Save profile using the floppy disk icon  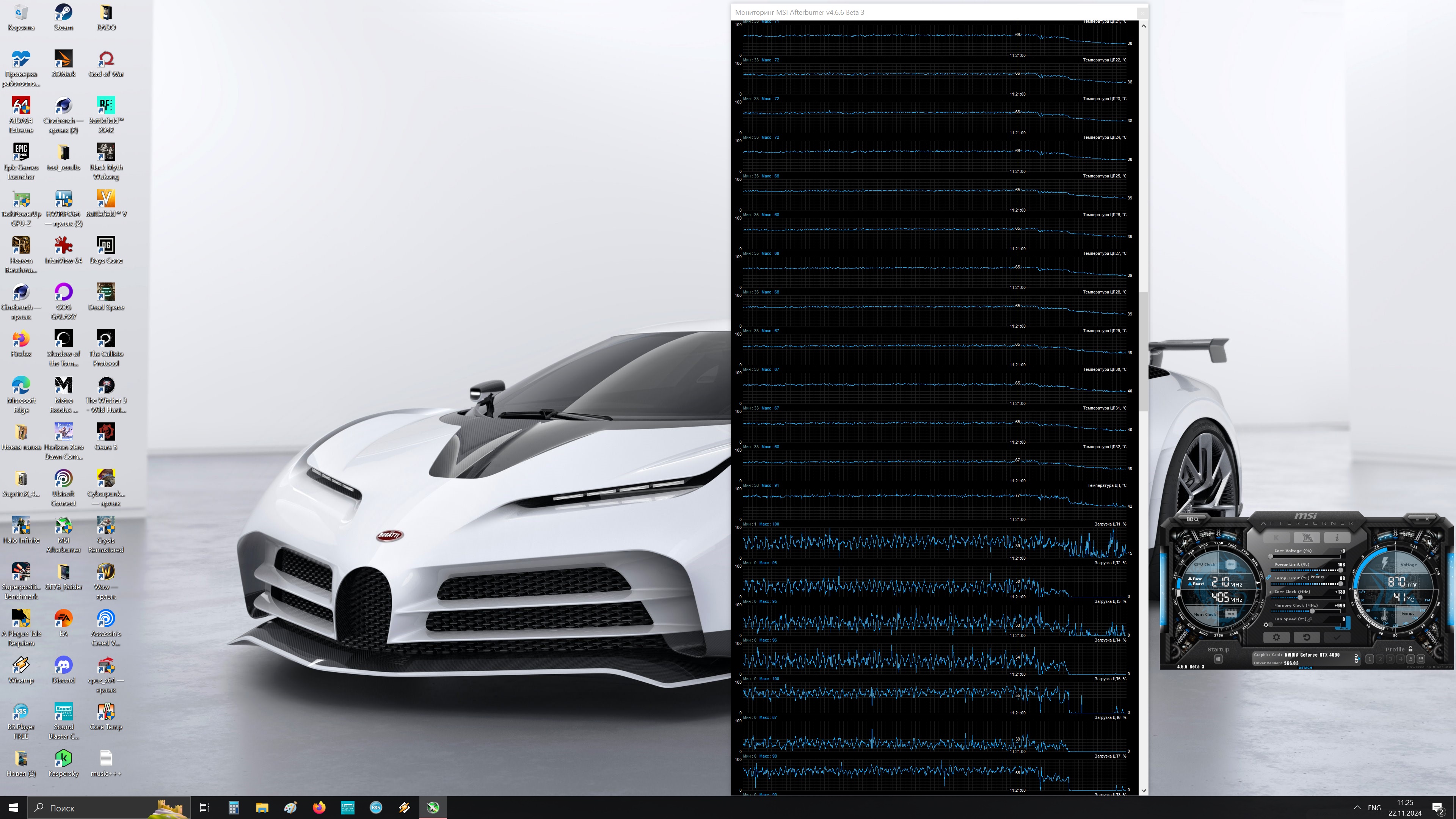[x=1421, y=659]
